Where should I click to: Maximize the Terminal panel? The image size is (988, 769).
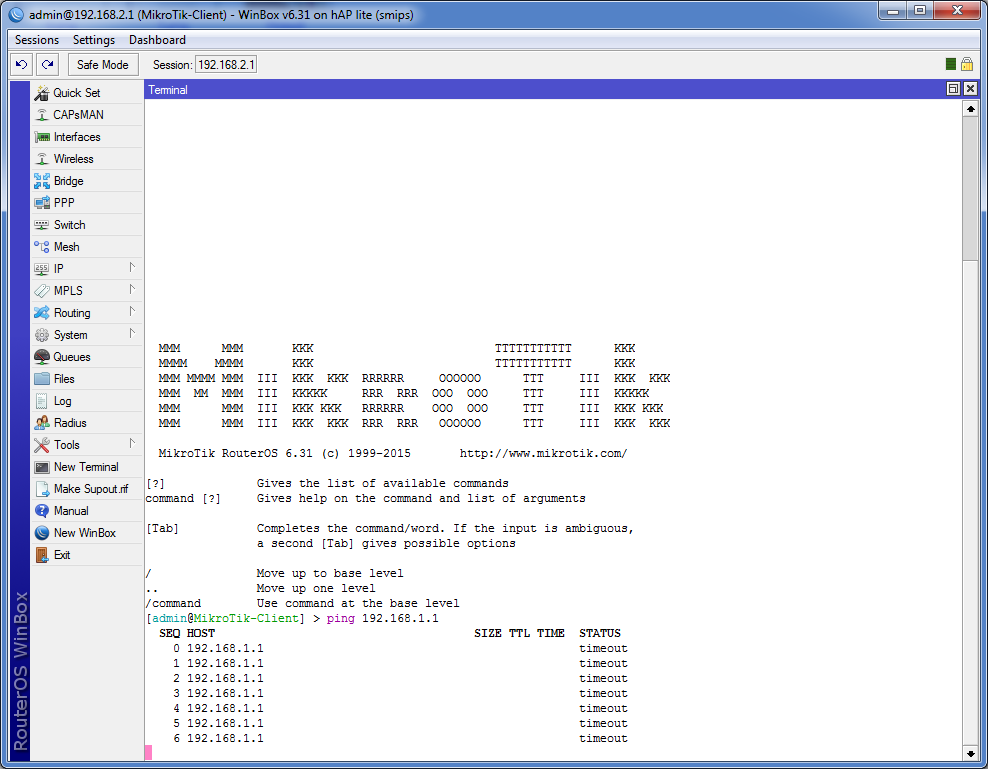click(x=953, y=89)
